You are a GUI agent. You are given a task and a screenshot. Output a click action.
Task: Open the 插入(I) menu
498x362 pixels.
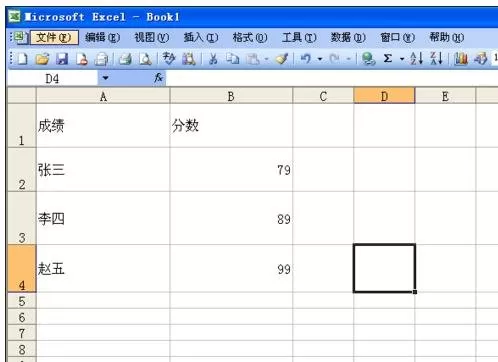201,37
